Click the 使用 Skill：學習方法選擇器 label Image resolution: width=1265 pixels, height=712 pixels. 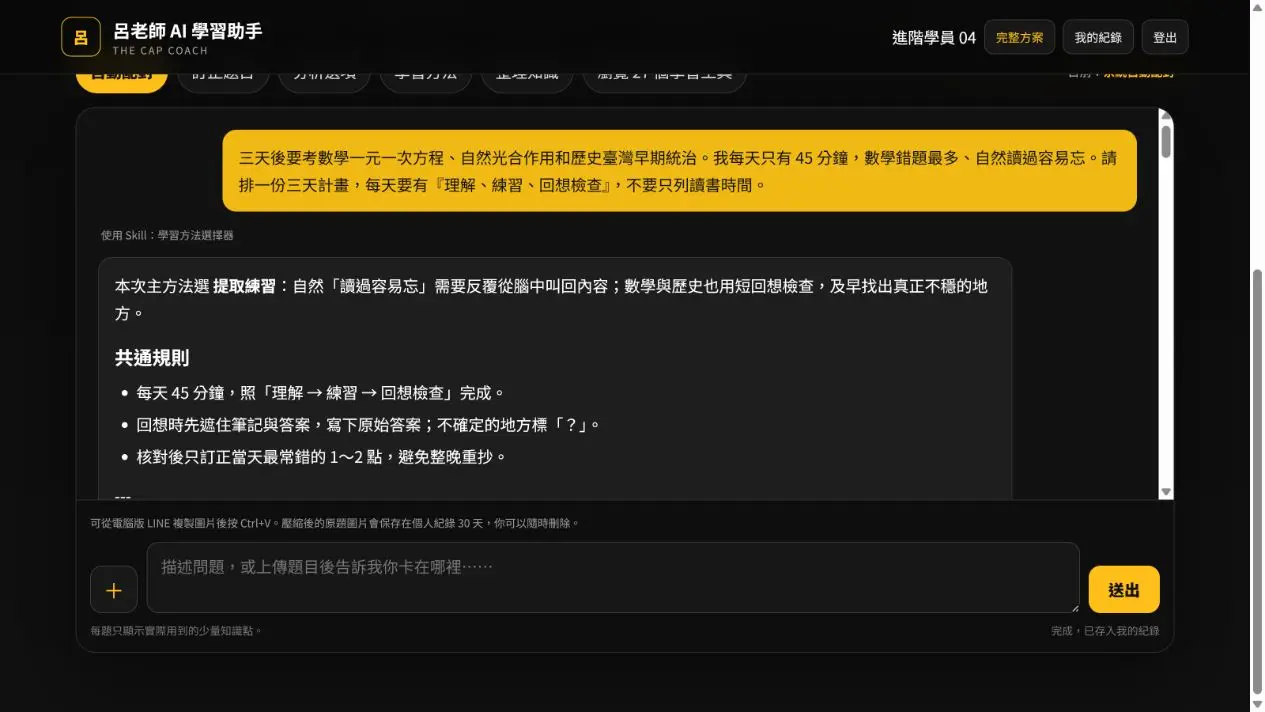point(167,235)
